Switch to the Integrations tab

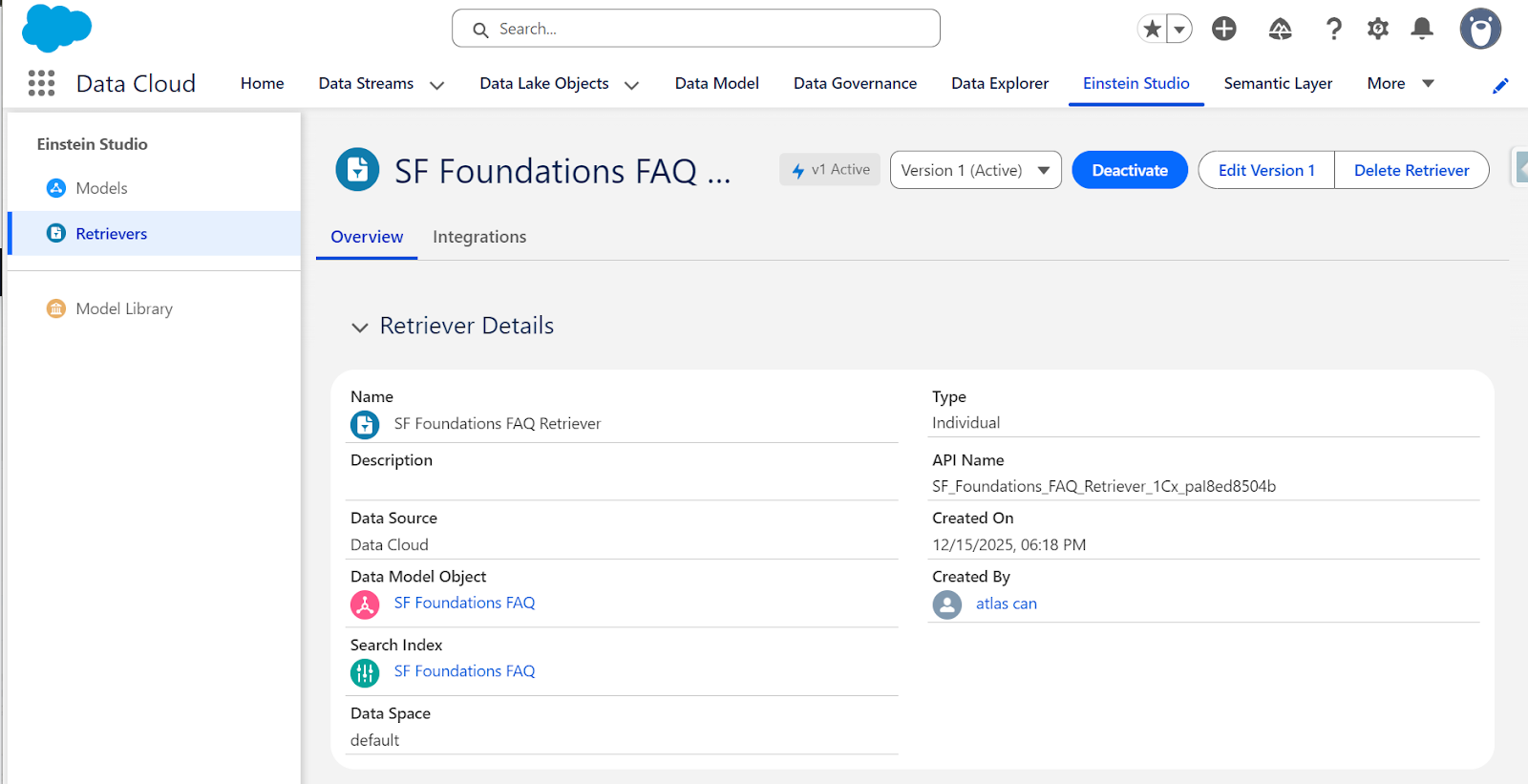tap(479, 237)
